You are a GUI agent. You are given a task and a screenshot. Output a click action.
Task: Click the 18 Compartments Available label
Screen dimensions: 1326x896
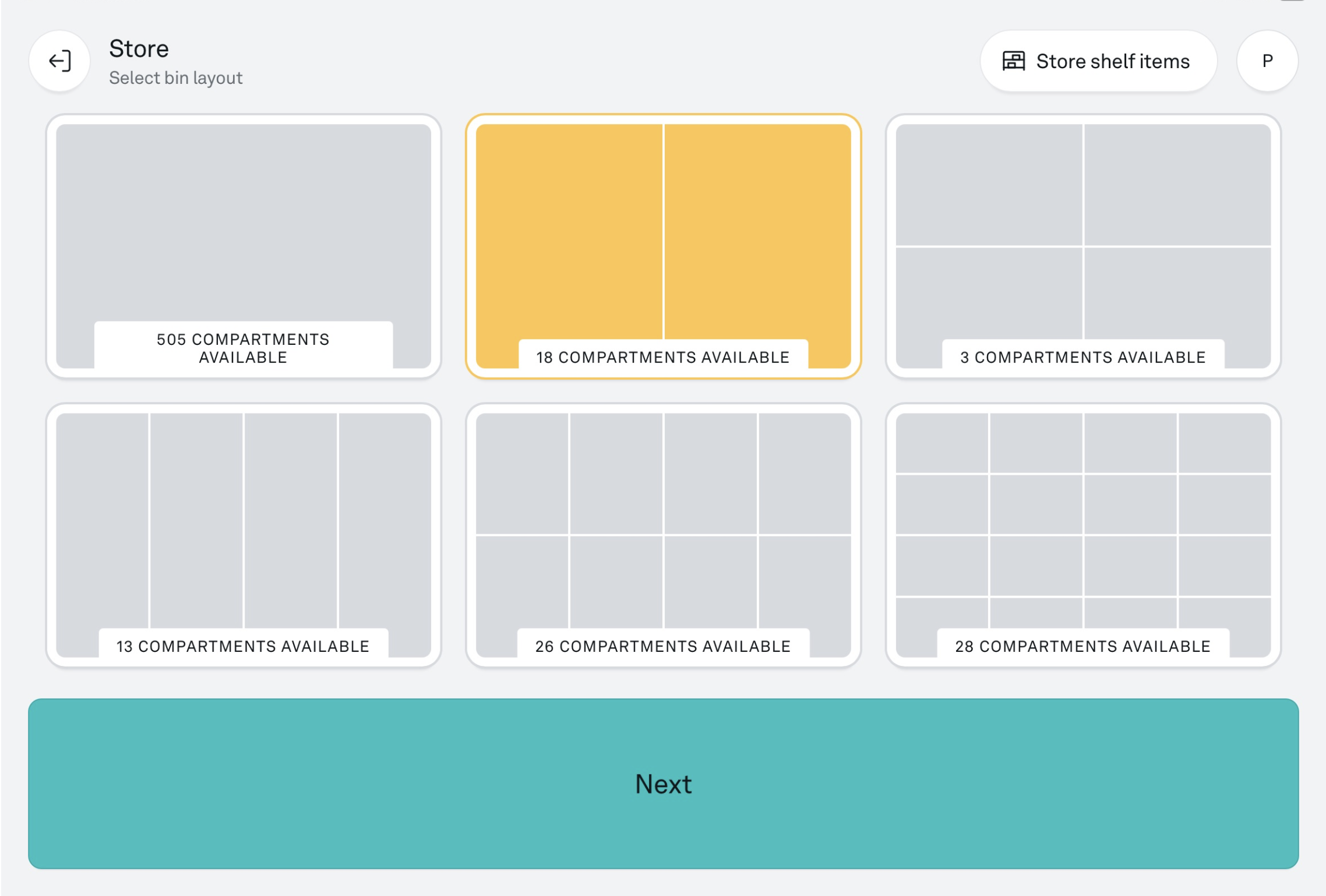click(663, 357)
